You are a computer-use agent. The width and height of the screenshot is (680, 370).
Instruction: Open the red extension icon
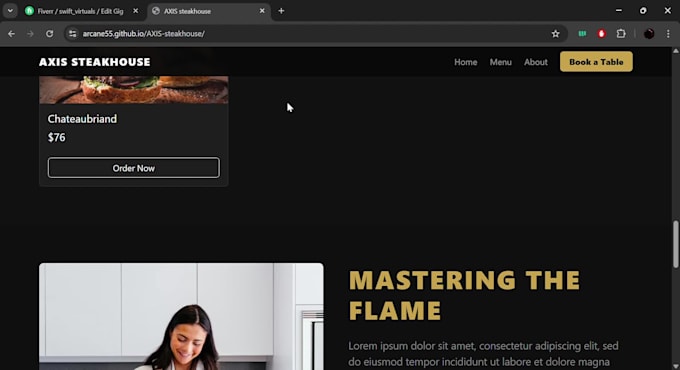601,33
